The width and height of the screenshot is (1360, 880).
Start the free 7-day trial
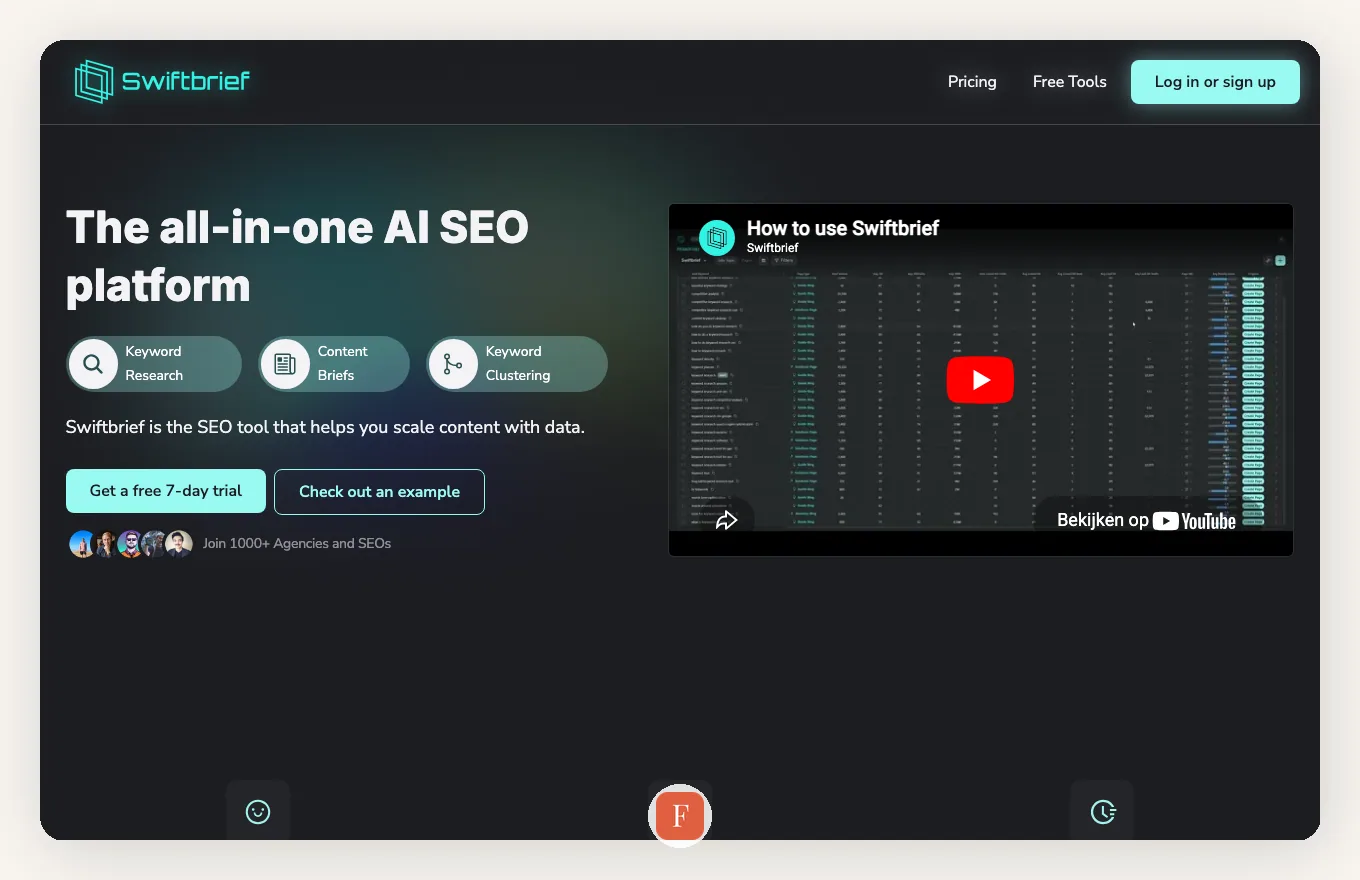(166, 491)
